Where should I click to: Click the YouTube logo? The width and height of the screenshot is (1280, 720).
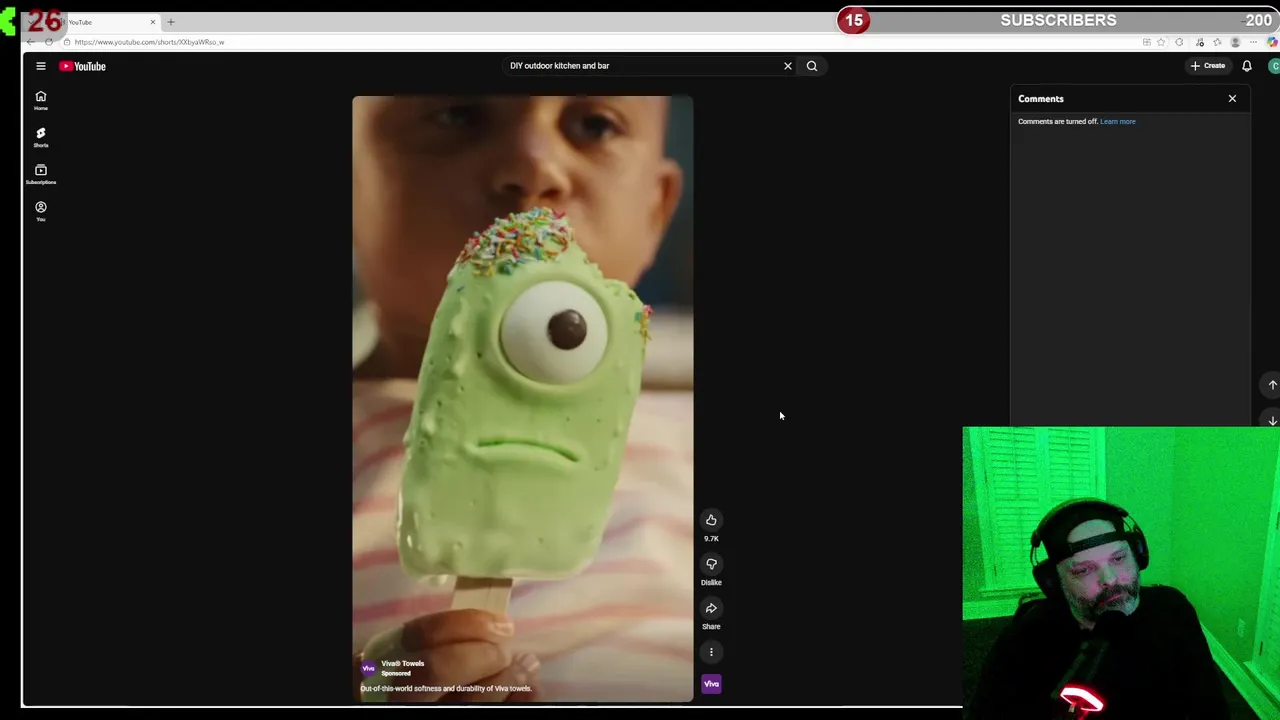[82, 66]
